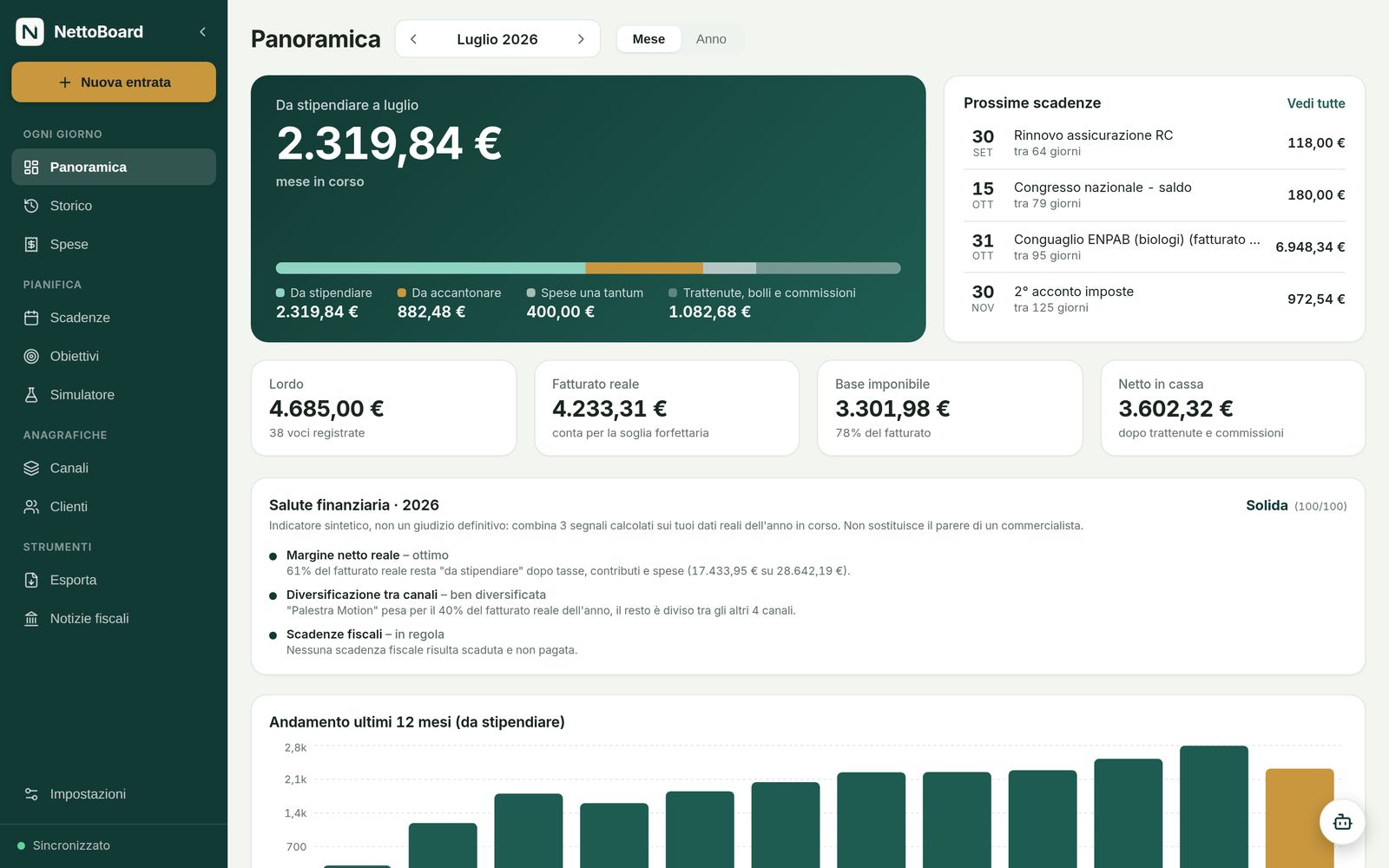Click the 2.319,84 € headline amount
This screenshot has height=868, width=1389.
click(x=389, y=144)
